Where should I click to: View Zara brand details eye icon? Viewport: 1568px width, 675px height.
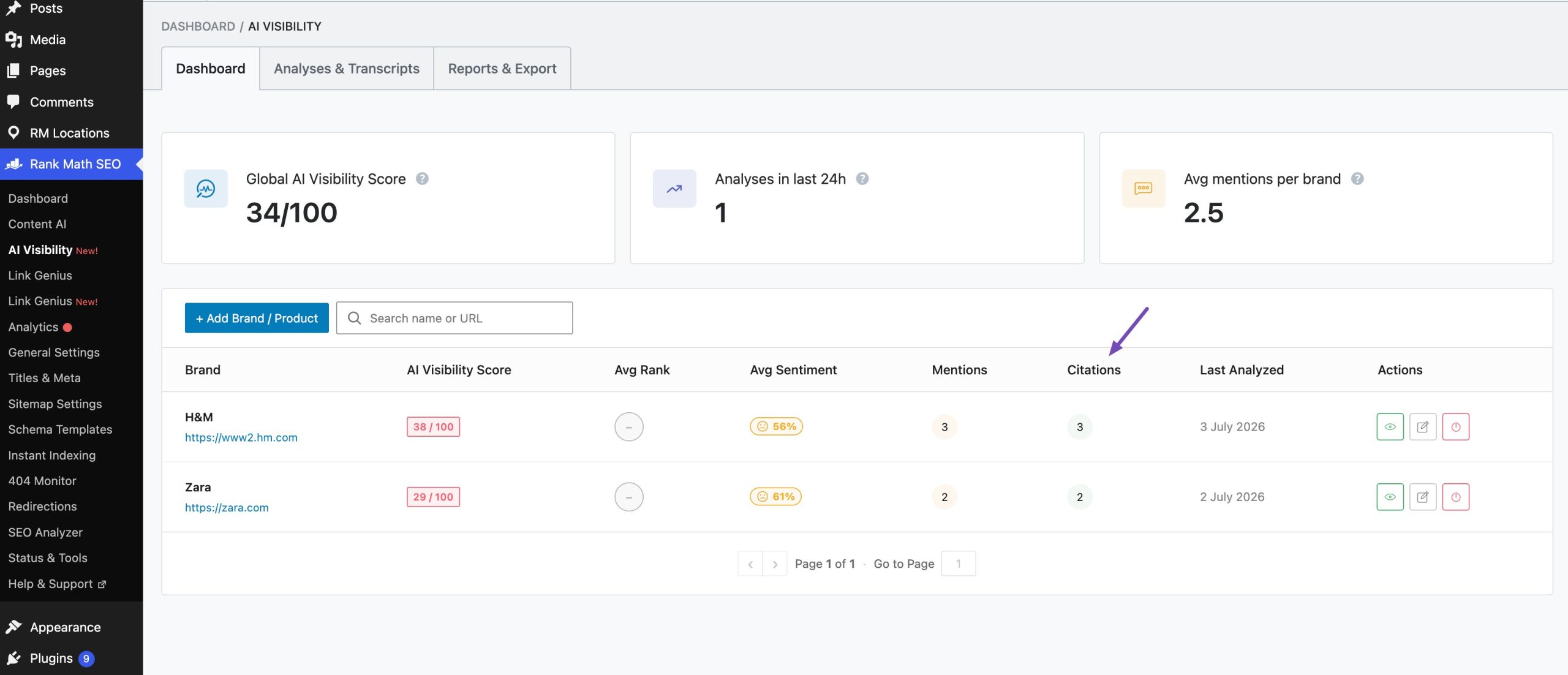(x=1390, y=497)
